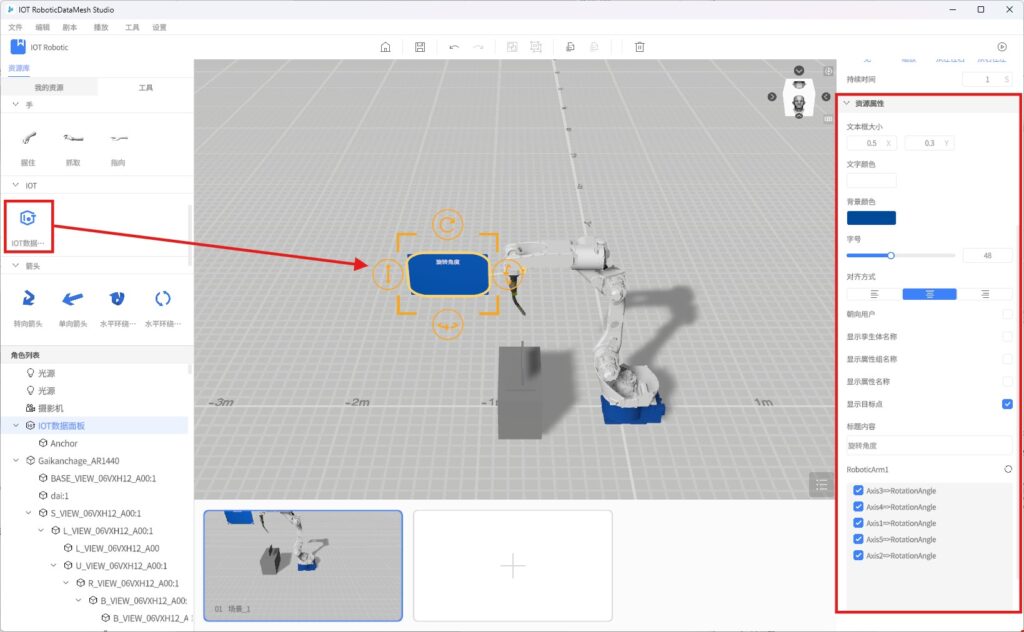This screenshot has height=632, width=1024.
Task: Click the undo arrow icon
Action: coord(454,47)
